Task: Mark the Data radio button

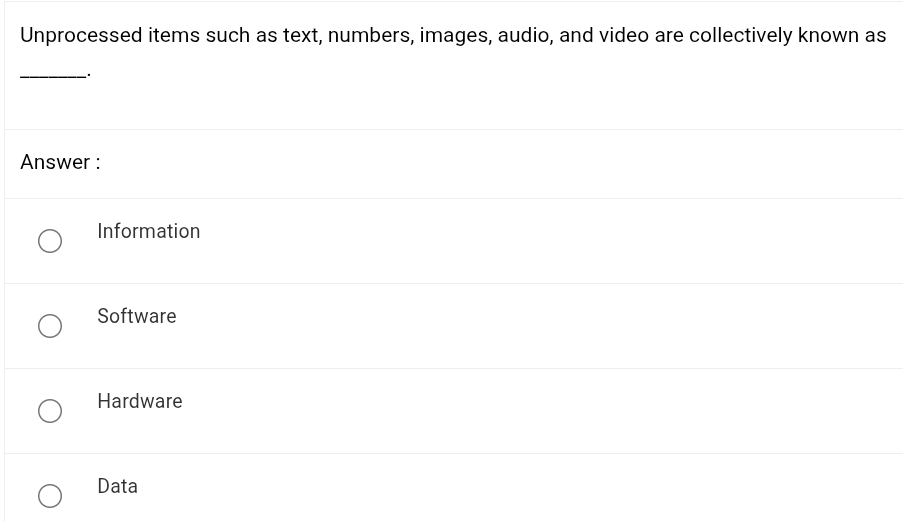Action: 50,496
